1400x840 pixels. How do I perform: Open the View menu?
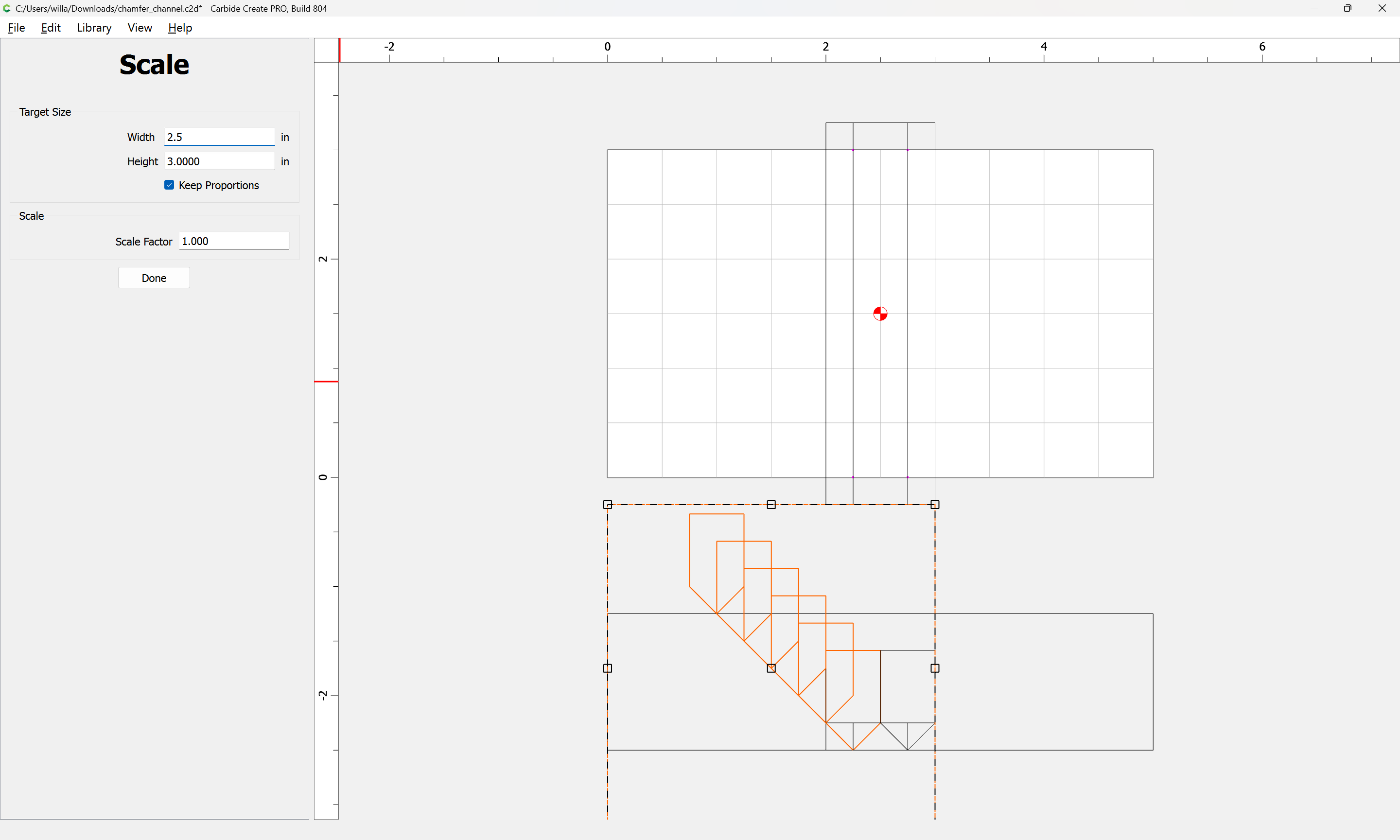point(140,28)
